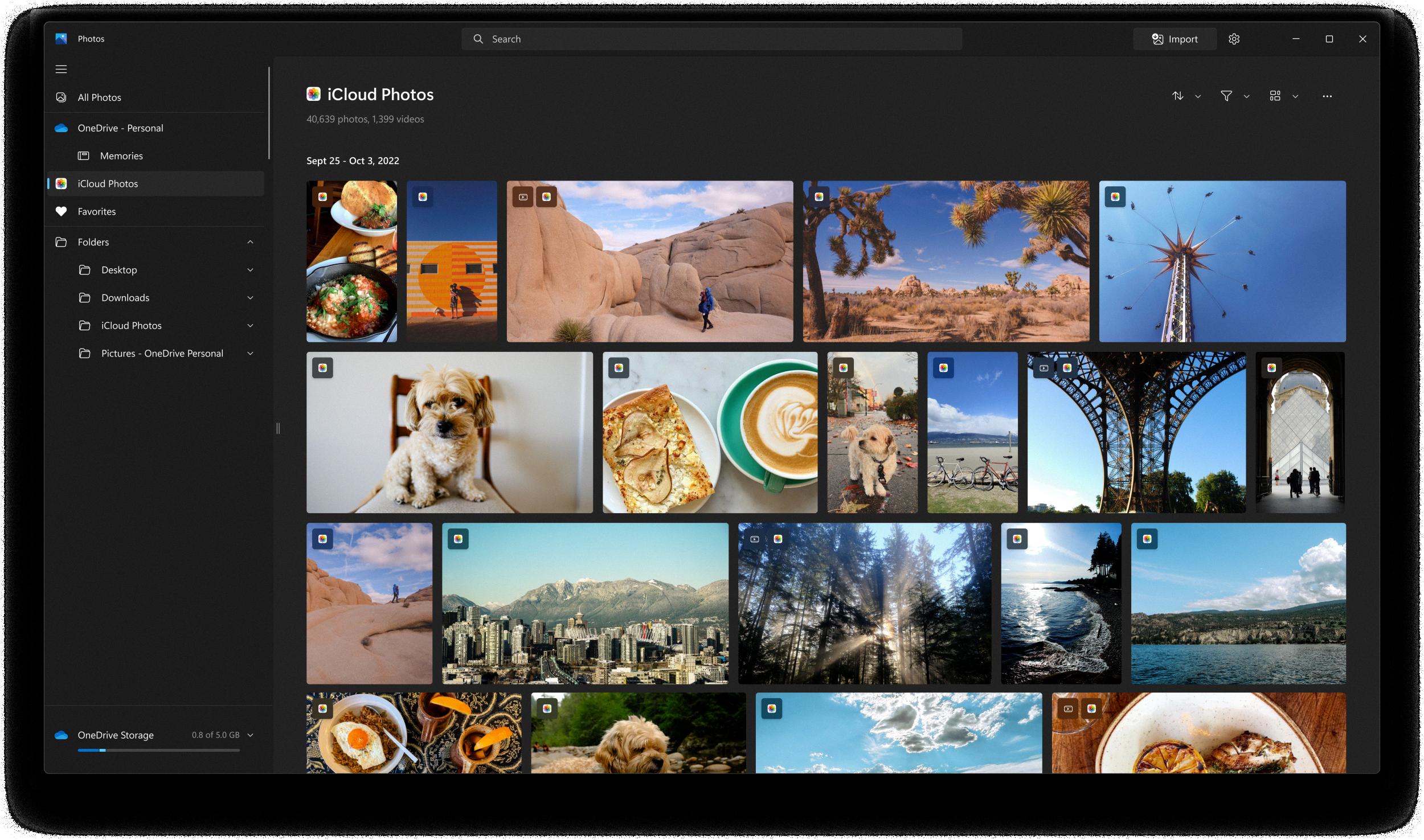The width and height of the screenshot is (1424, 840).
Task: Click the video badge on desert rocks photo
Action: [522, 197]
